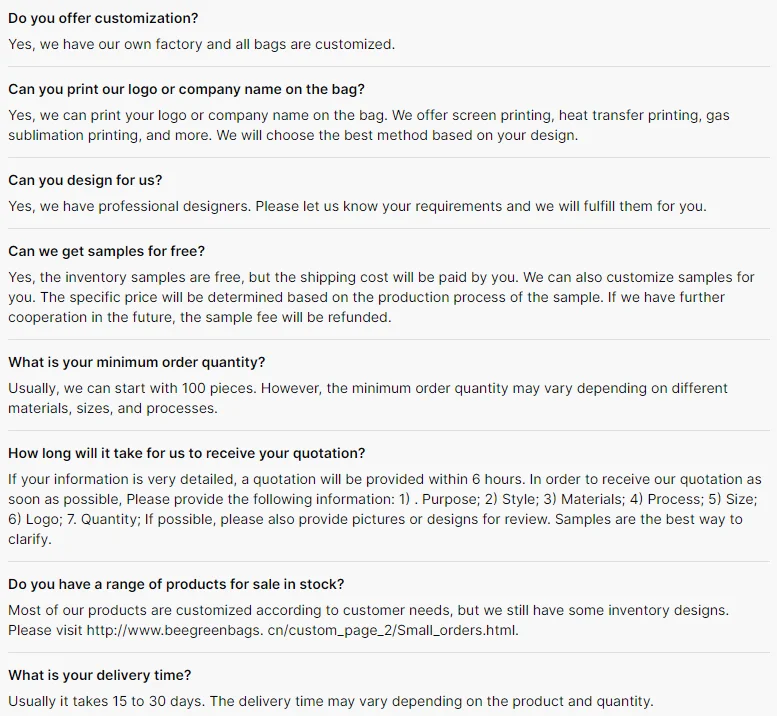Select the professional designers answer paragraph
This screenshot has height=716, width=777.
pyautogui.click(x=357, y=206)
